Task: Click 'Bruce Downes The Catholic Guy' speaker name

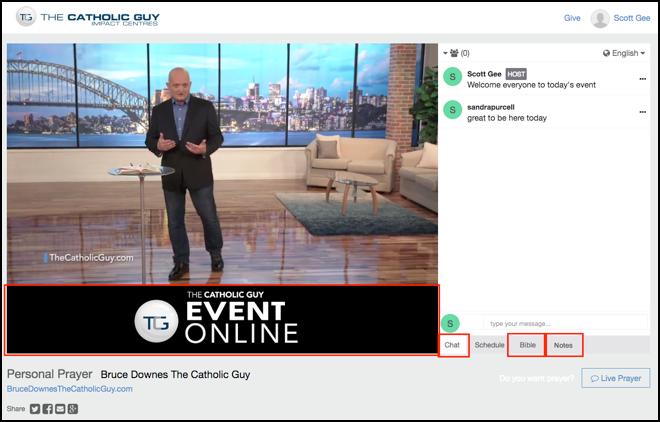Action: pyautogui.click(x=176, y=374)
